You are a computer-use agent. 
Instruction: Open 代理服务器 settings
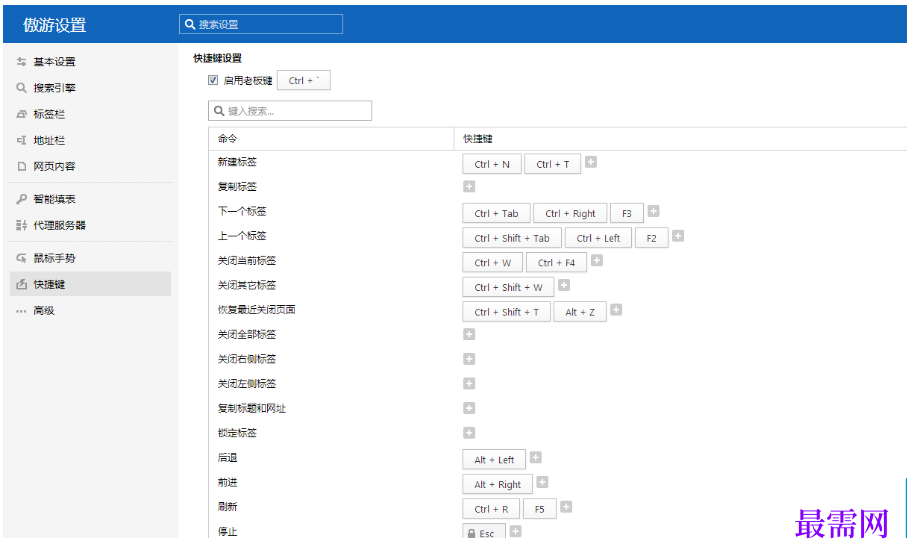click(x=90, y=225)
